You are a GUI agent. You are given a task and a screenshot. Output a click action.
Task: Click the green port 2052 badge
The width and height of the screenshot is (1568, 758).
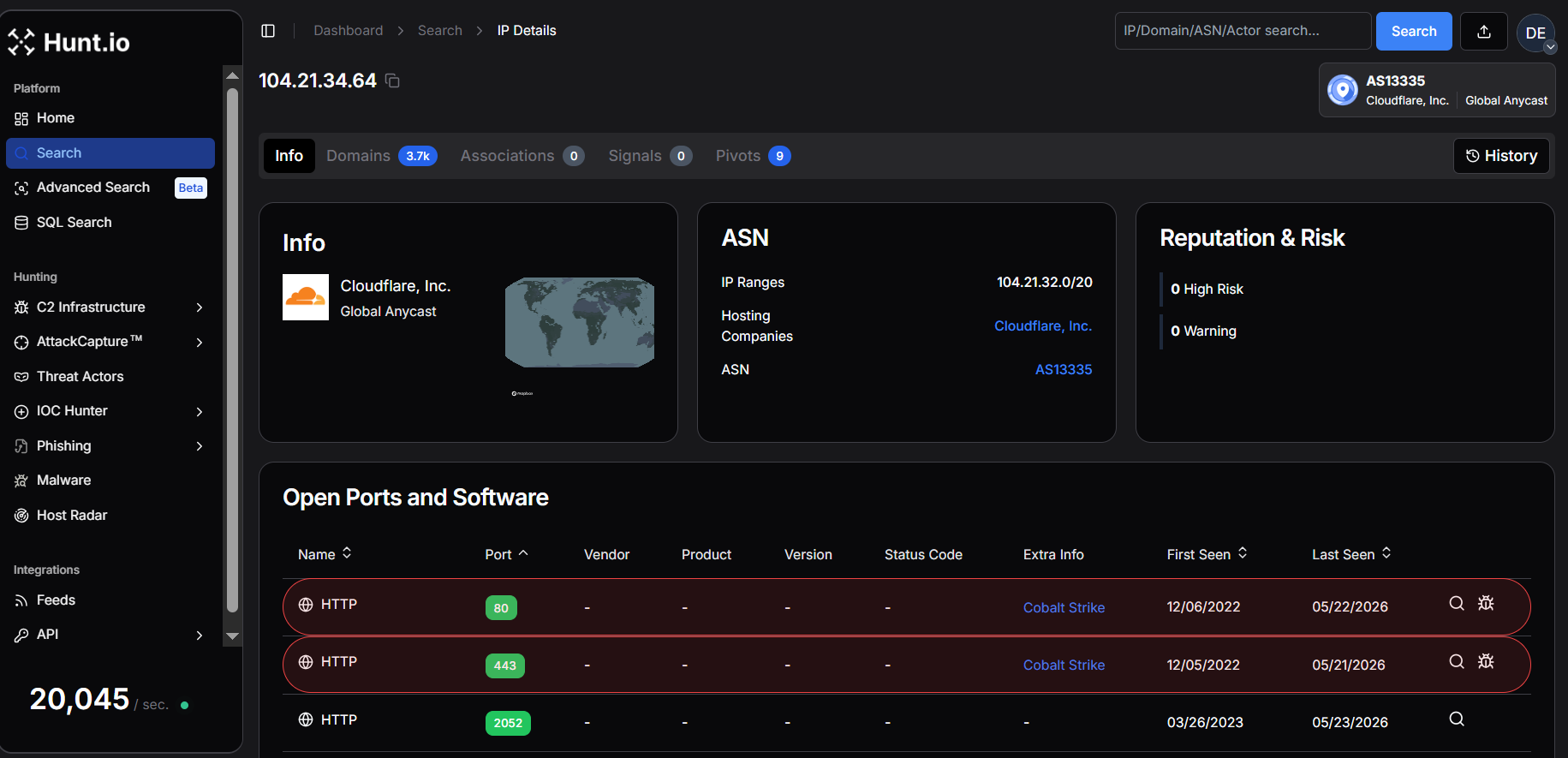tap(508, 723)
